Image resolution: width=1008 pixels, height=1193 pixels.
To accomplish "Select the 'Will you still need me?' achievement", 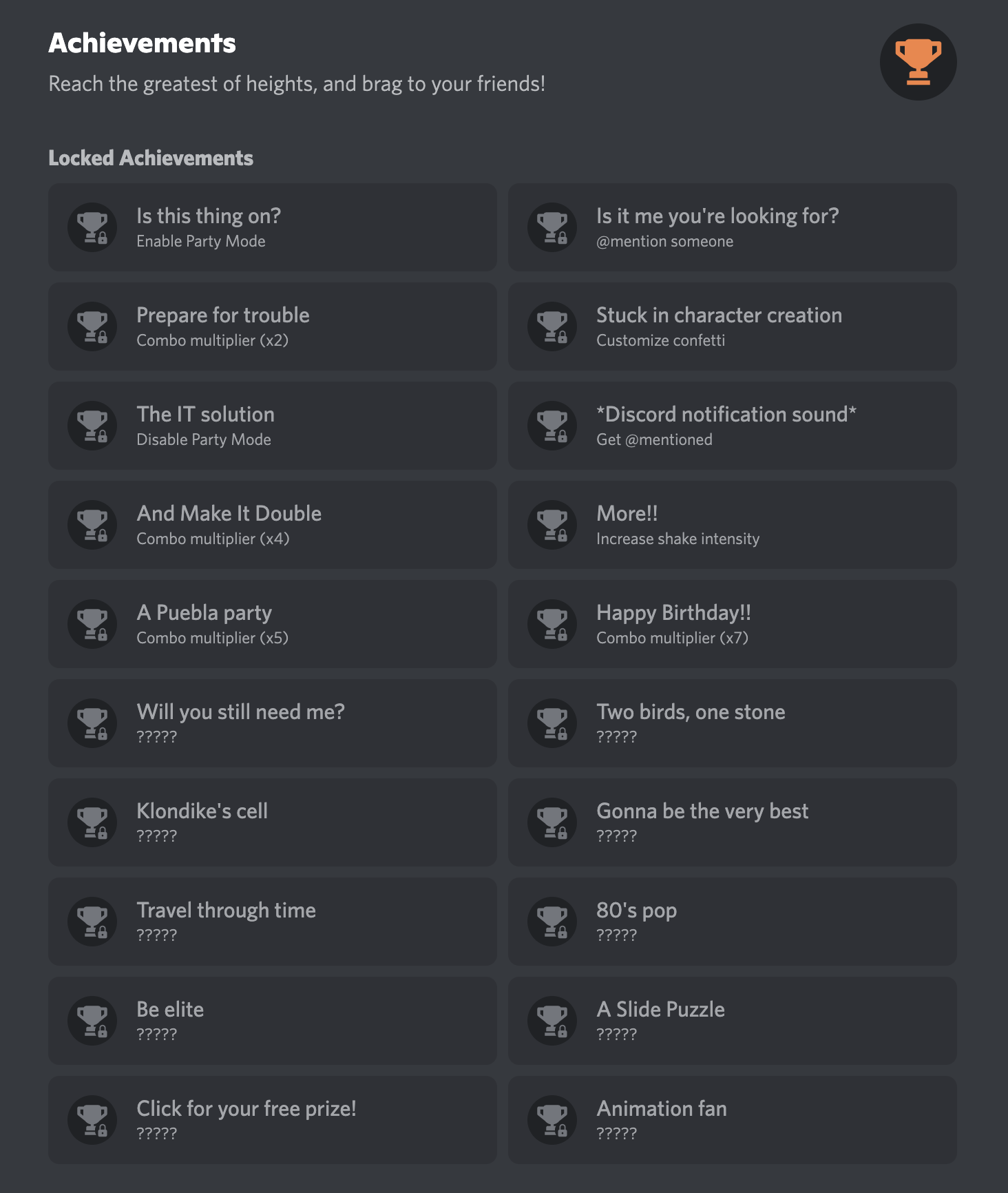I will pos(272,723).
